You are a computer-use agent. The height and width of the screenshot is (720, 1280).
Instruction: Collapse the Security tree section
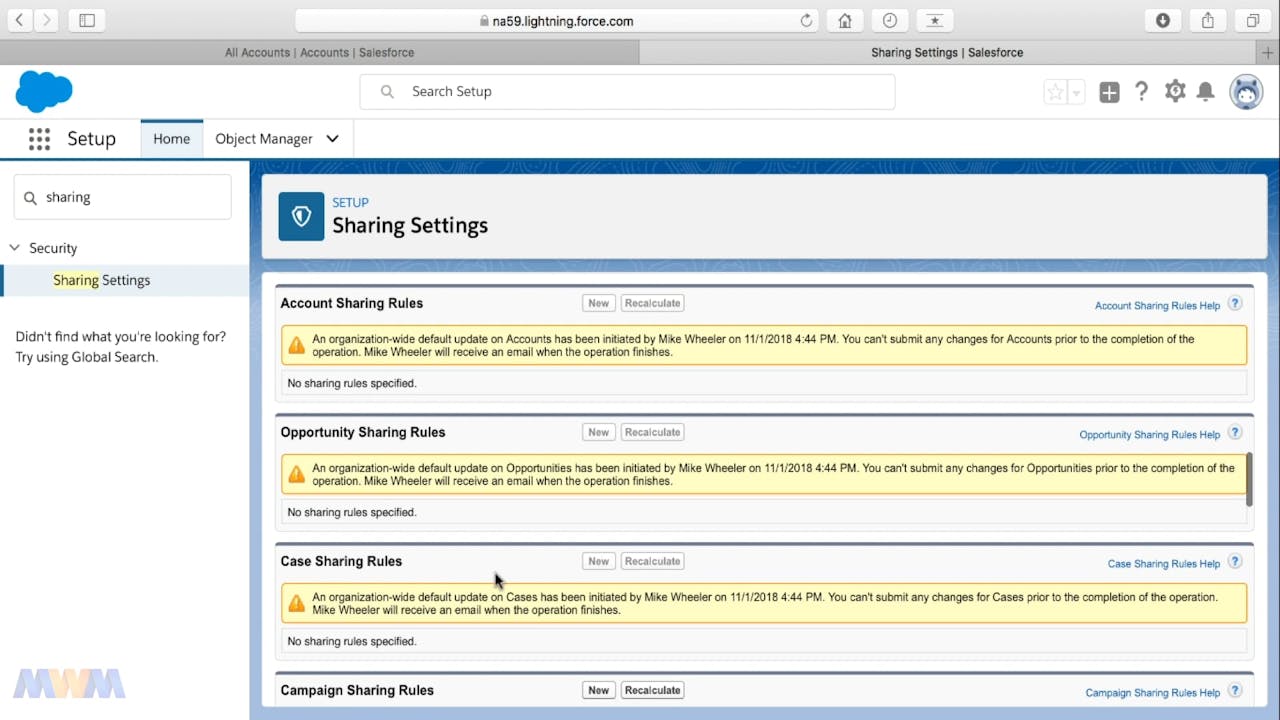coord(15,248)
